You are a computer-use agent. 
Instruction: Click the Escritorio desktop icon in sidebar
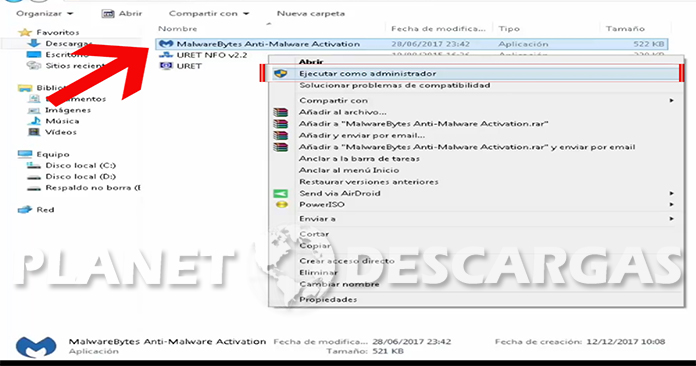(x=34, y=55)
